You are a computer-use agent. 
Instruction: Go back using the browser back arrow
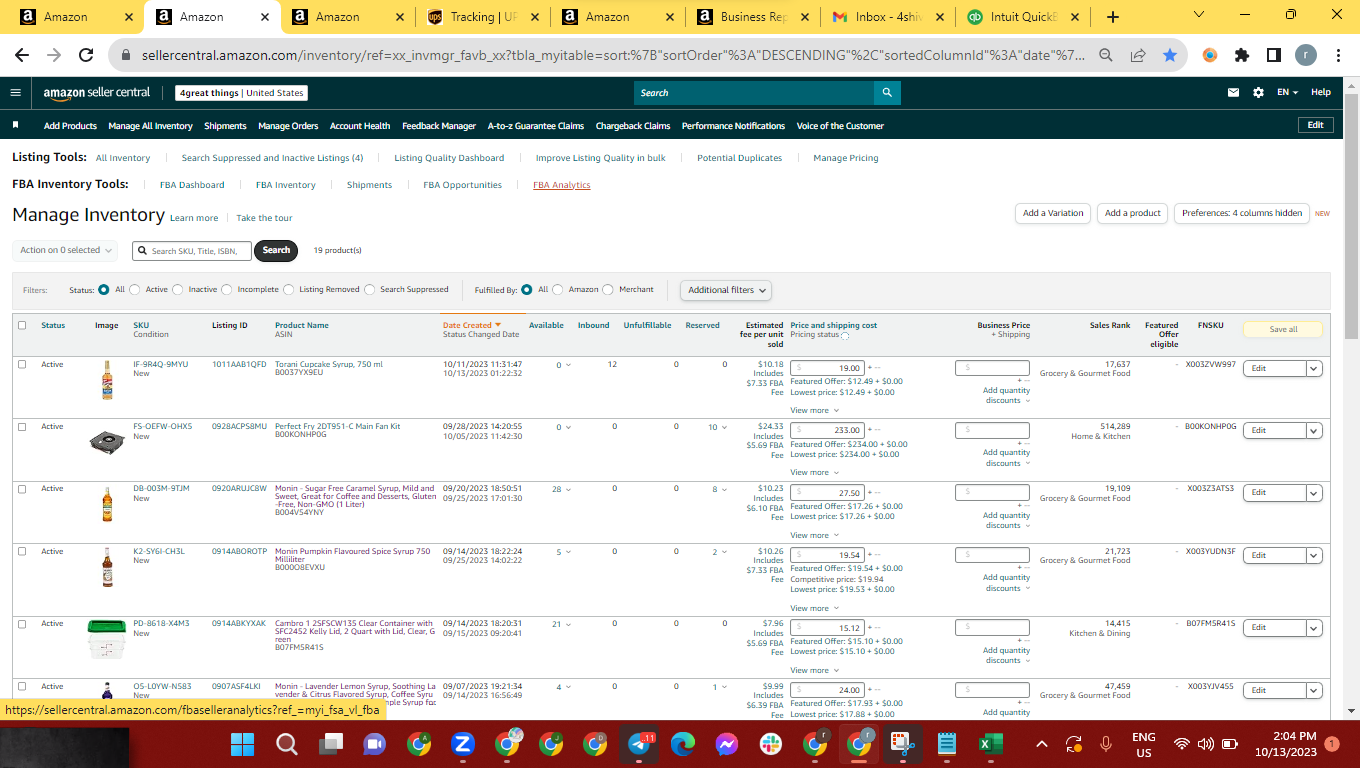(x=22, y=56)
